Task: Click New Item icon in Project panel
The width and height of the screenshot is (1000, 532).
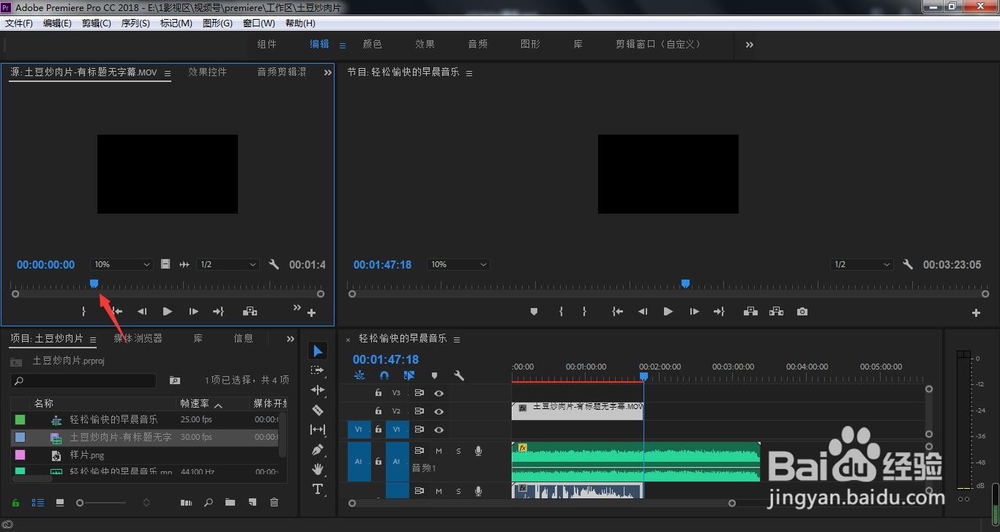Action: (253, 503)
